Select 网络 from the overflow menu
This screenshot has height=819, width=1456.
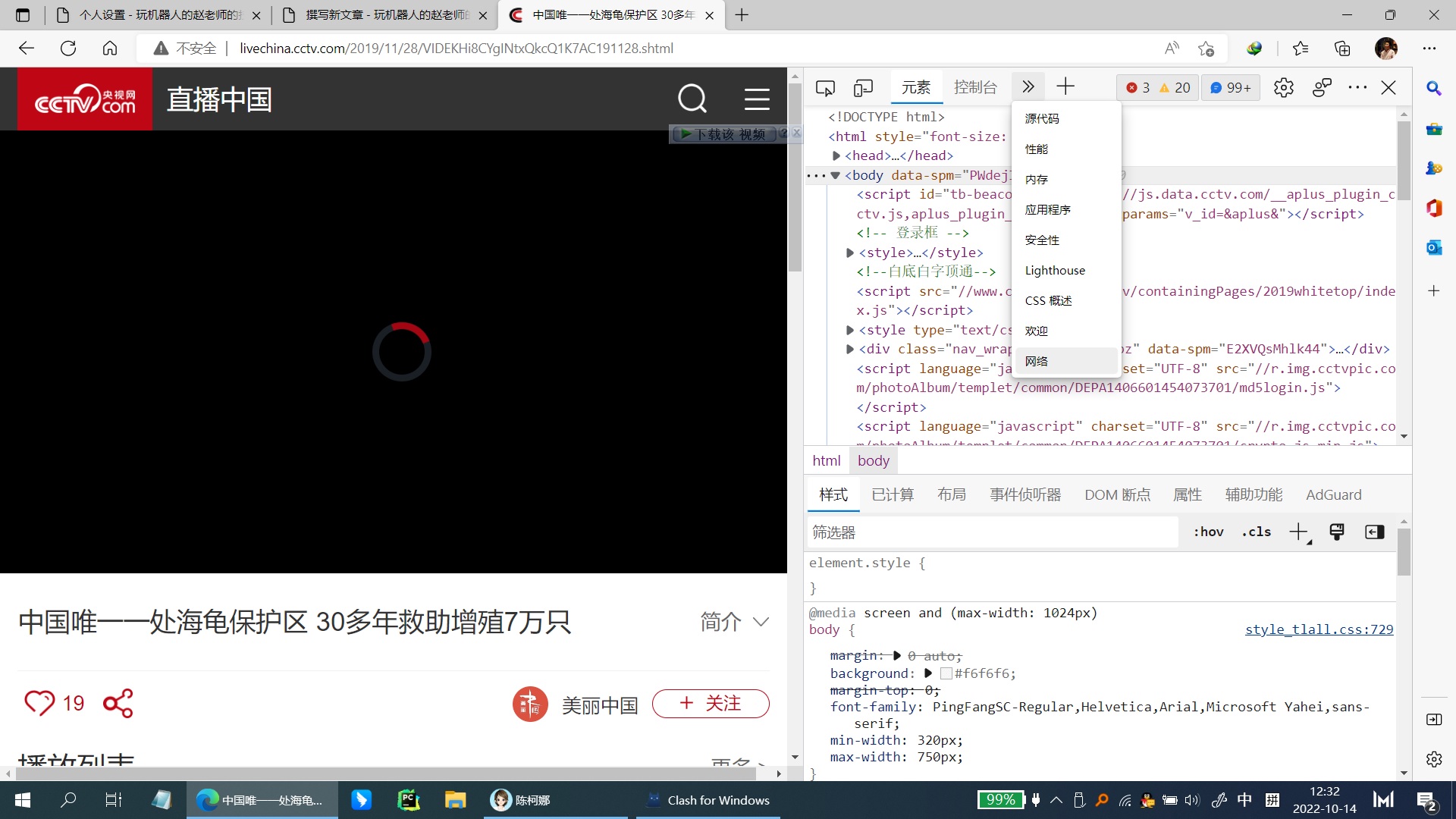click(1037, 362)
